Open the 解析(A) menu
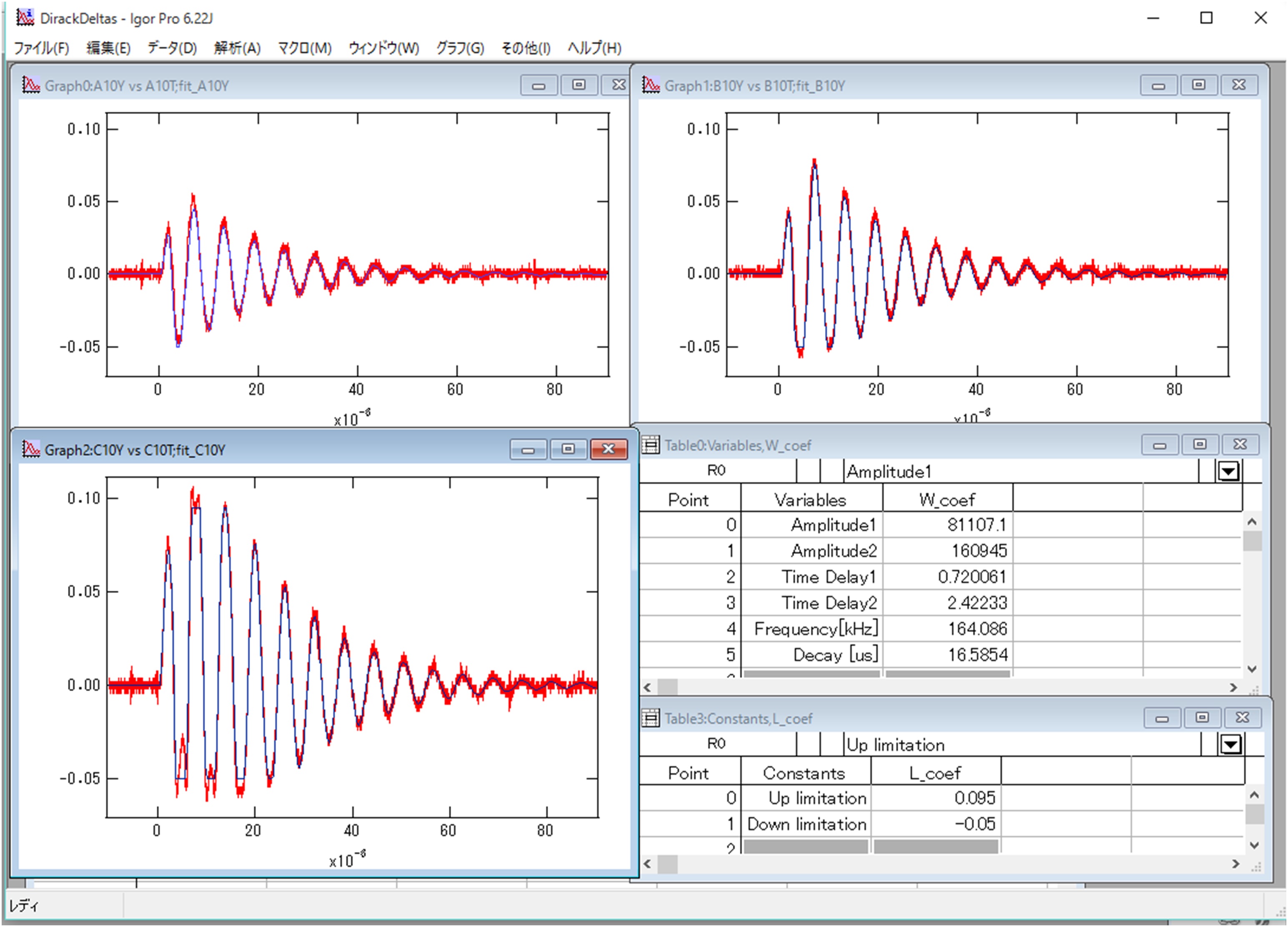Viewport: 1288px width, 927px height. [237, 48]
